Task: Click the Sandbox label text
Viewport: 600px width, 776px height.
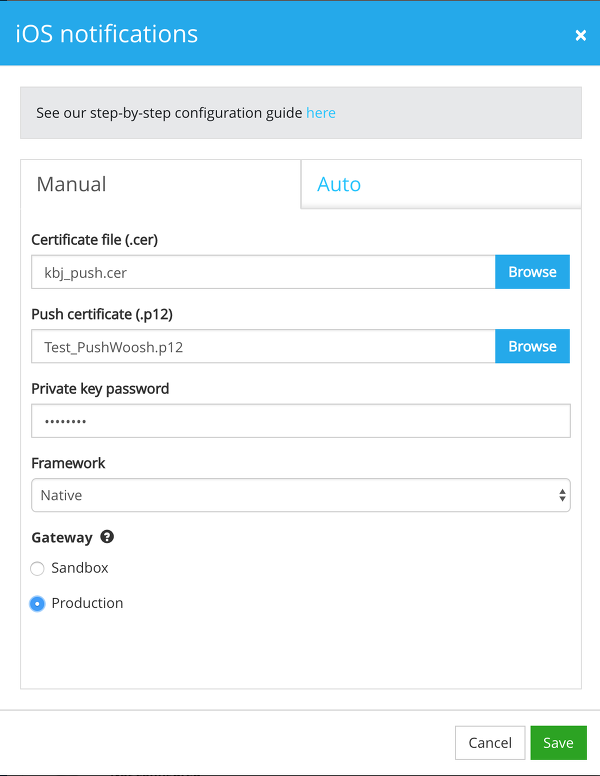Action: (80, 568)
